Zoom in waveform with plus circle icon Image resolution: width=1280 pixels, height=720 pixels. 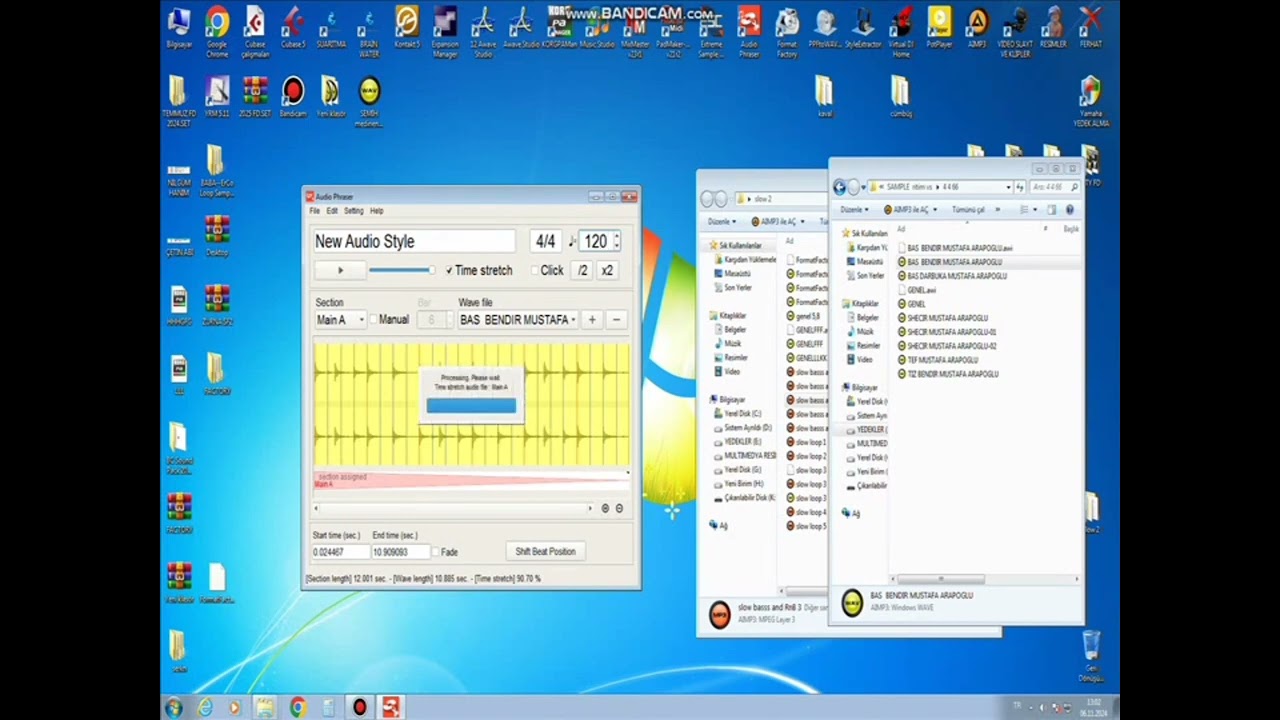pyautogui.click(x=605, y=508)
